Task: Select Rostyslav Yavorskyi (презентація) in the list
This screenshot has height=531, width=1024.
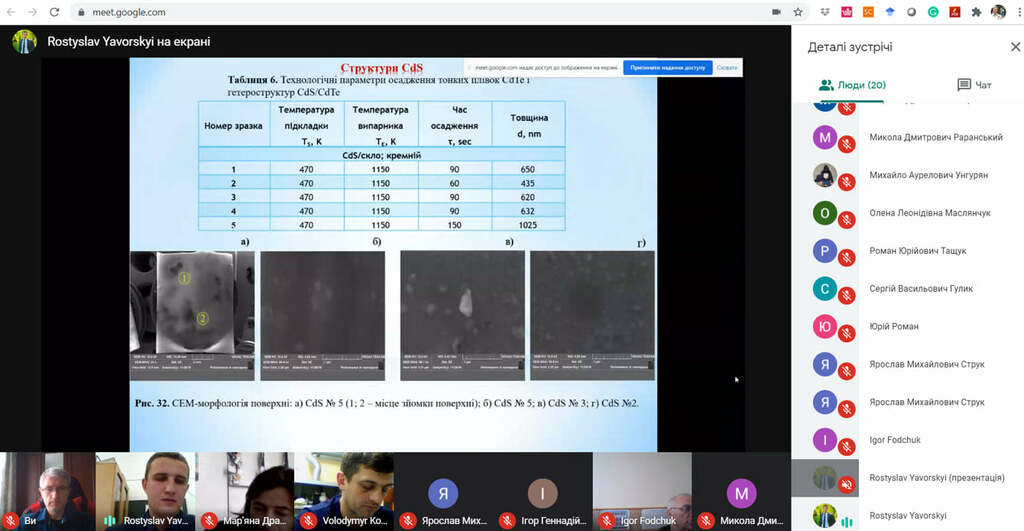Action: (x=908, y=478)
